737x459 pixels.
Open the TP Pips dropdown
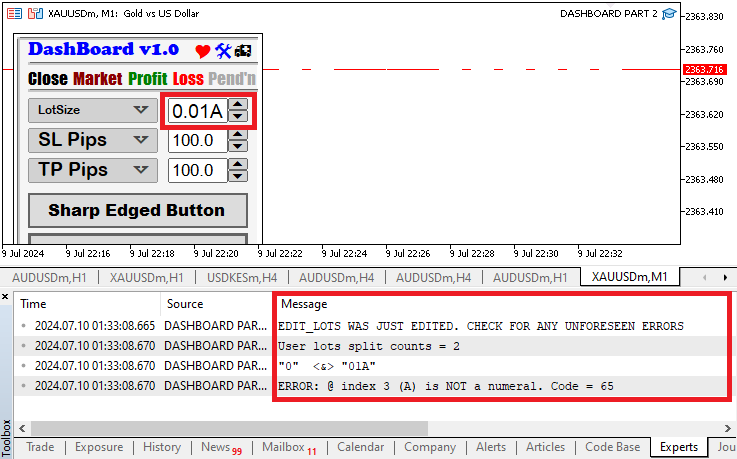(93, 170)
